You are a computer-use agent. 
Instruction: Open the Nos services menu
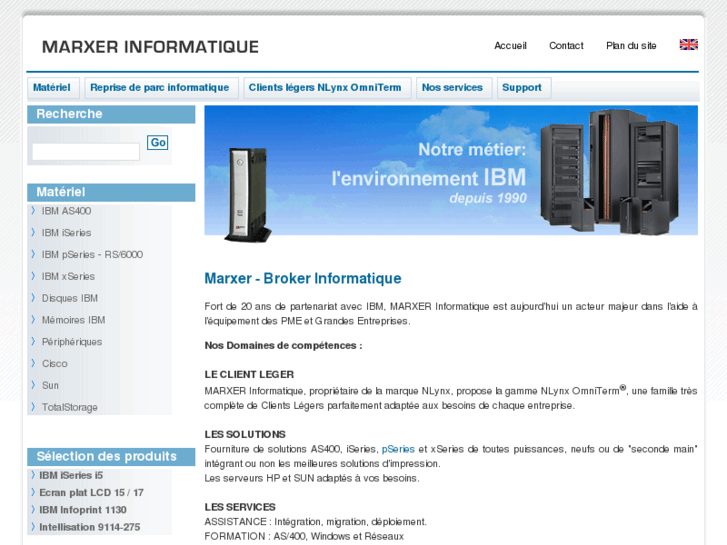(452, 88)
